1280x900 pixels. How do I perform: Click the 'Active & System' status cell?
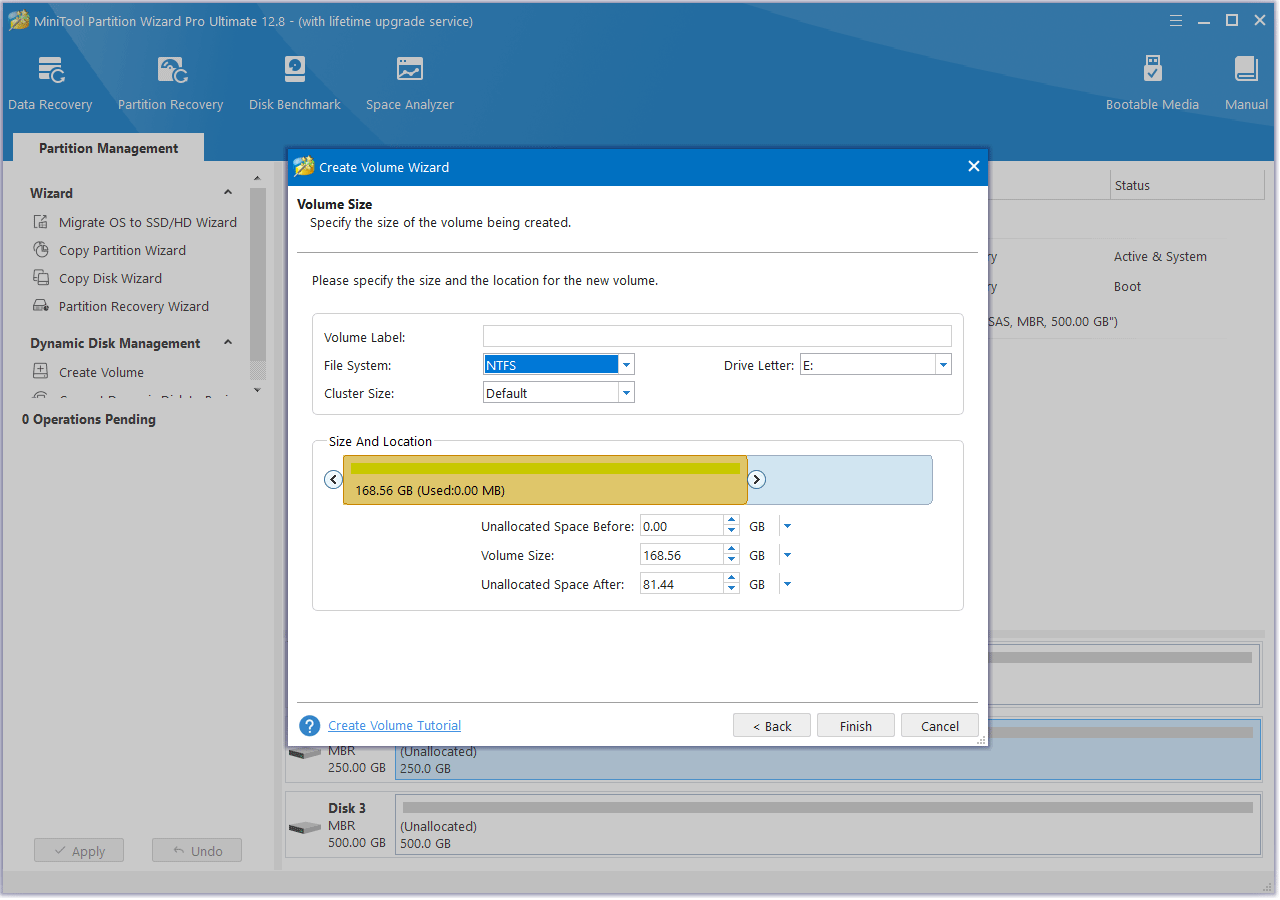tap(1160, 257)
